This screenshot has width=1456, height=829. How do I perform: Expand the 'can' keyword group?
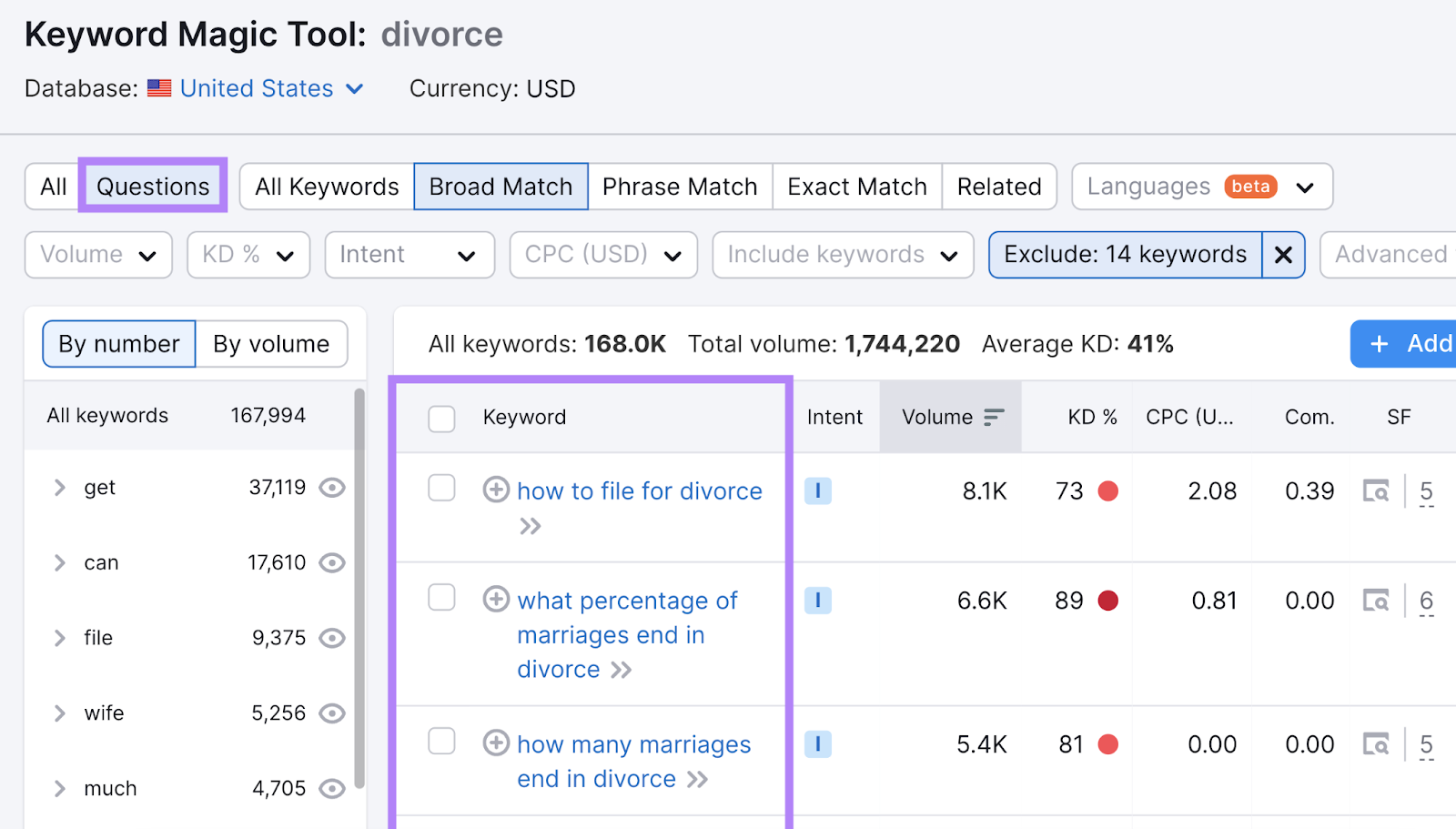60,563
